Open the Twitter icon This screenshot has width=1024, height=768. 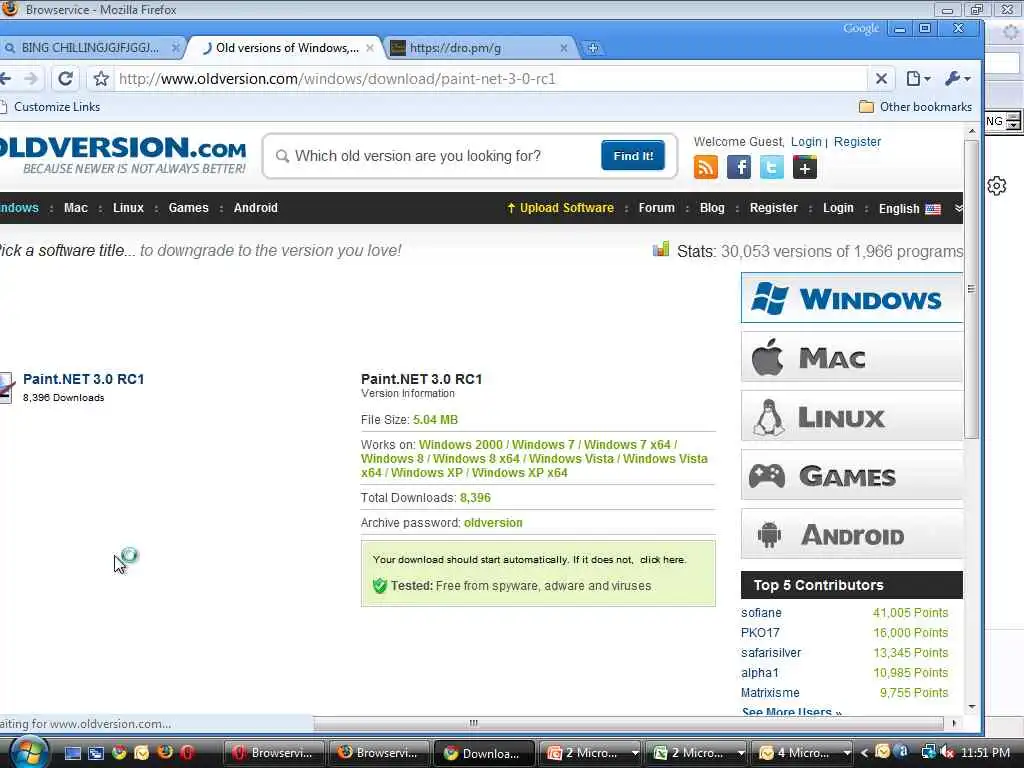[x=771, y=167]
